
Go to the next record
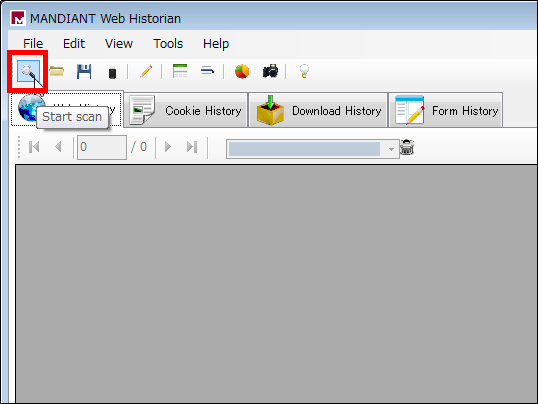point(168,147)
